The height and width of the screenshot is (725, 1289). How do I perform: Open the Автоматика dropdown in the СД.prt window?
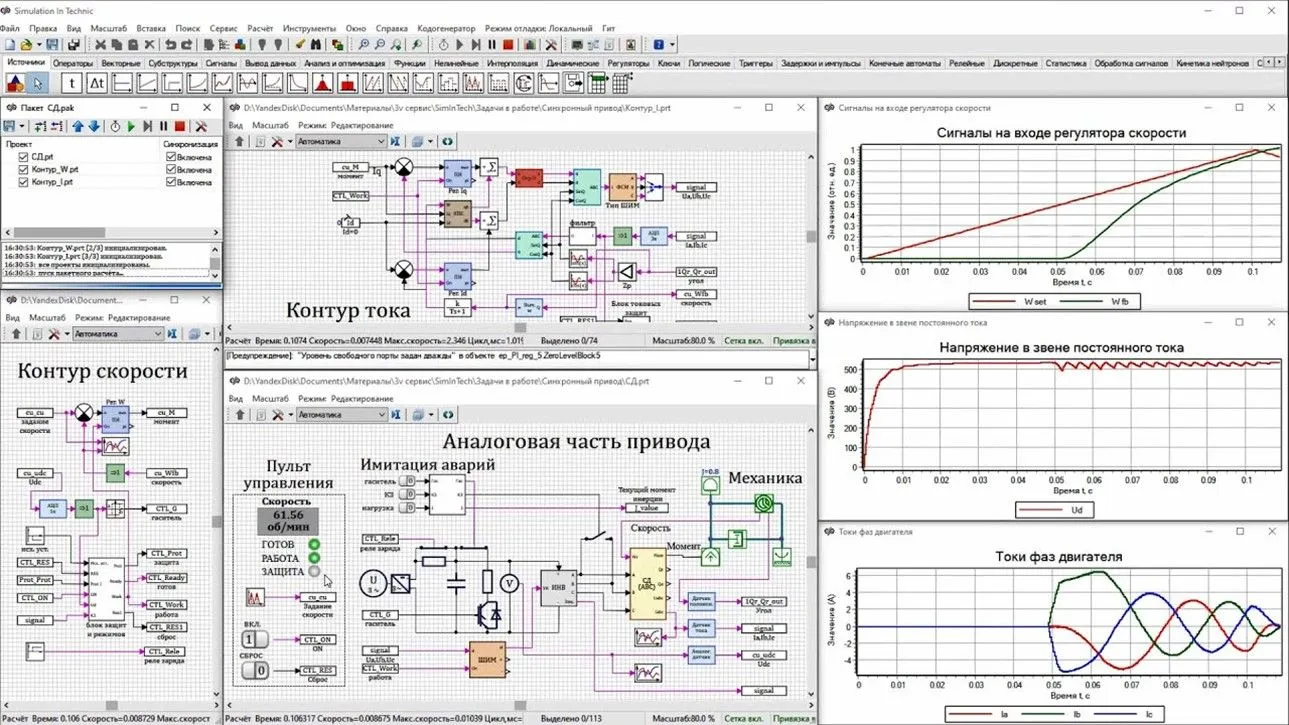(341, 414)
